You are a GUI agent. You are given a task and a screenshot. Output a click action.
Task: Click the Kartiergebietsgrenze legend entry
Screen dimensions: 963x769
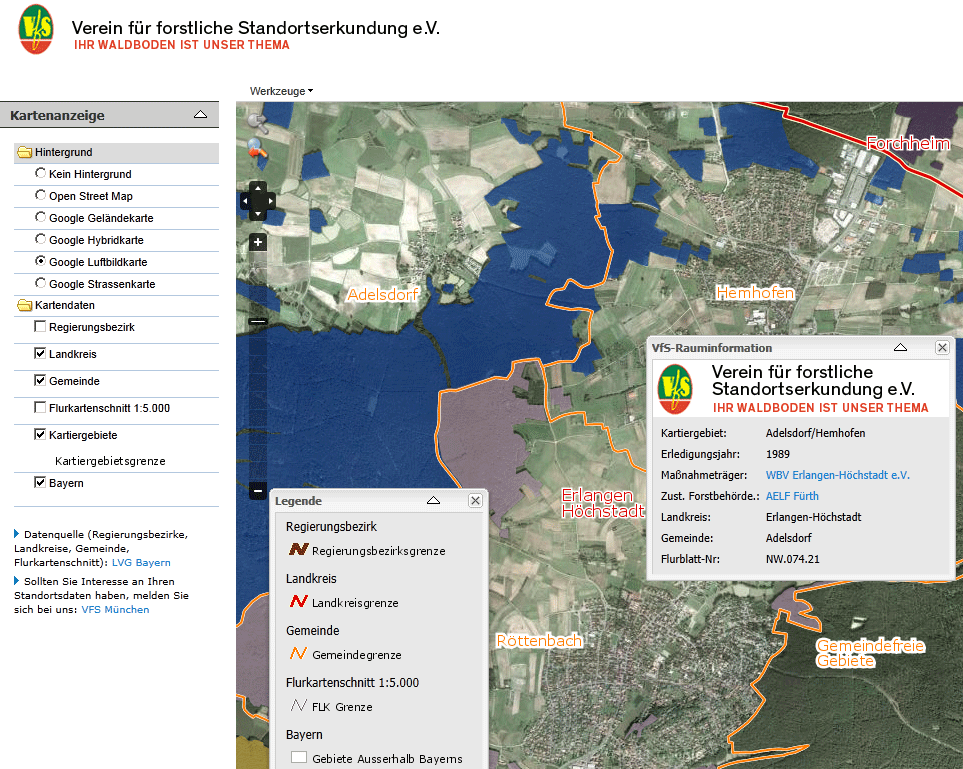click(x=110, y=461)
